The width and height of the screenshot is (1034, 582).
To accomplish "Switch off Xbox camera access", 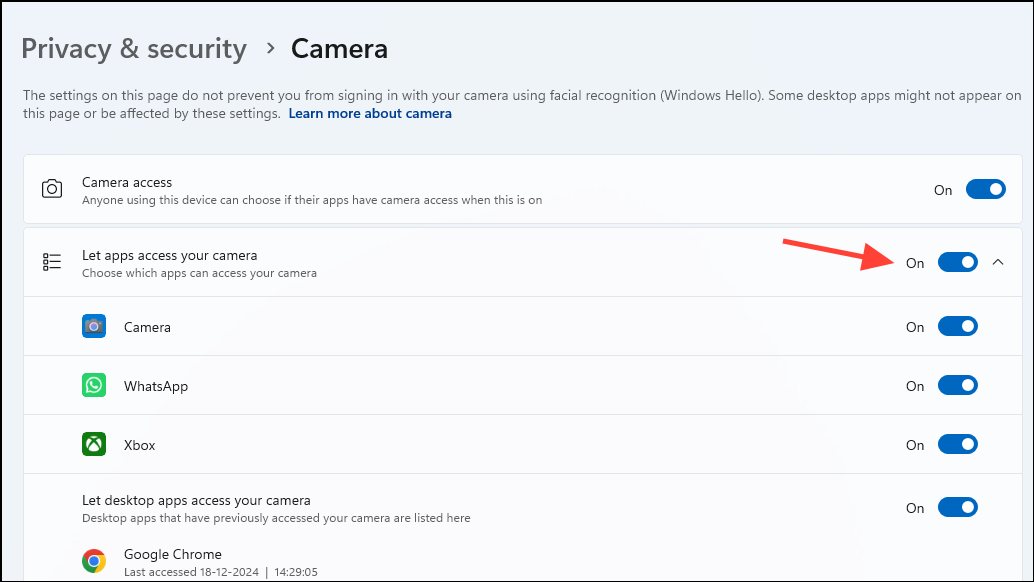I will [957, 445].
